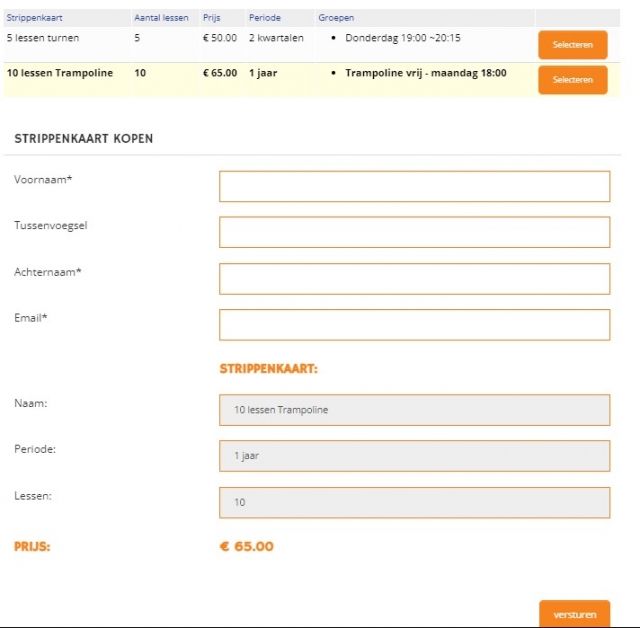Click the Prijs column header
This screenshot has height=628, width=640.
[213, 18]
